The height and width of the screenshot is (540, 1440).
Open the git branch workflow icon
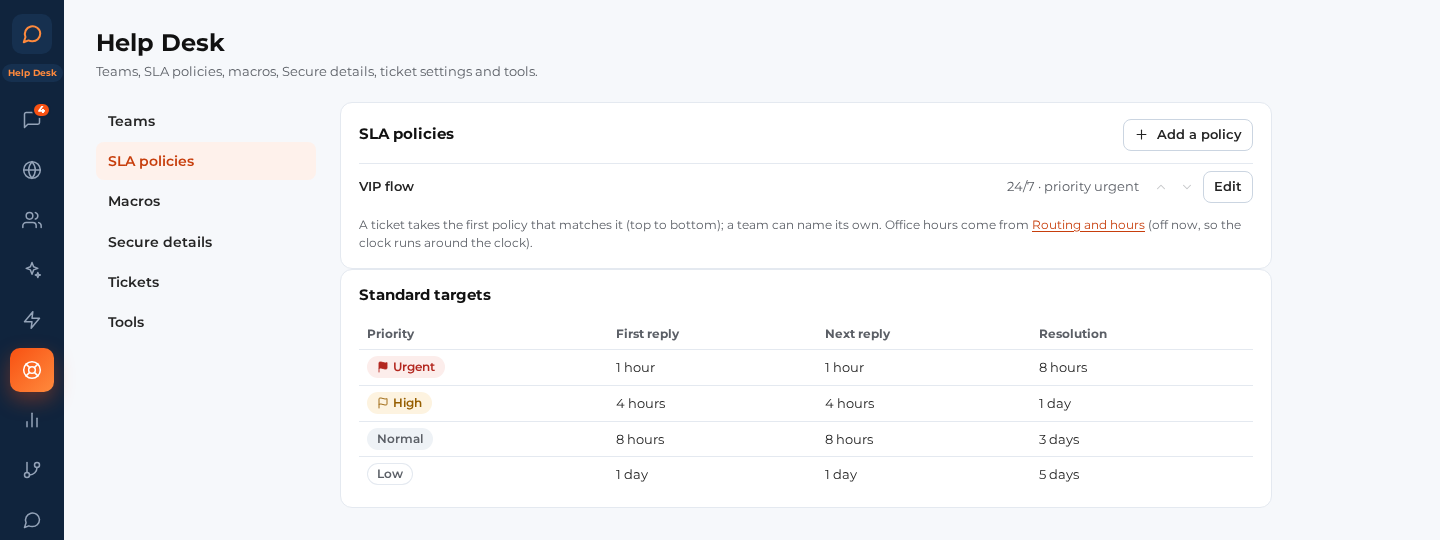click(x=32, y=470)
